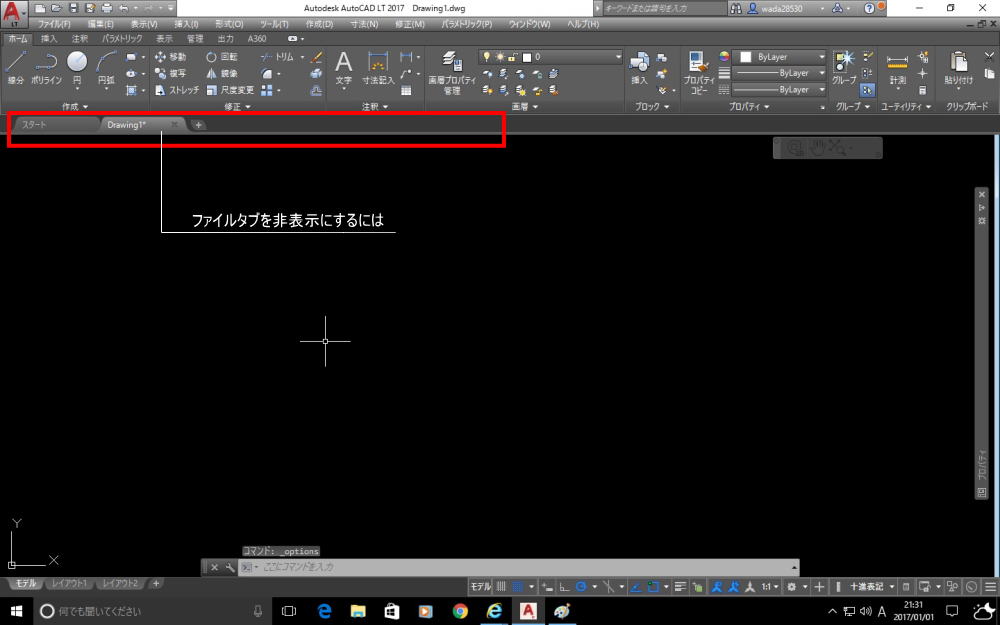
Task: Toggle polar tracking in status bar
Action: pyautogui.click(x=581, y=587)
